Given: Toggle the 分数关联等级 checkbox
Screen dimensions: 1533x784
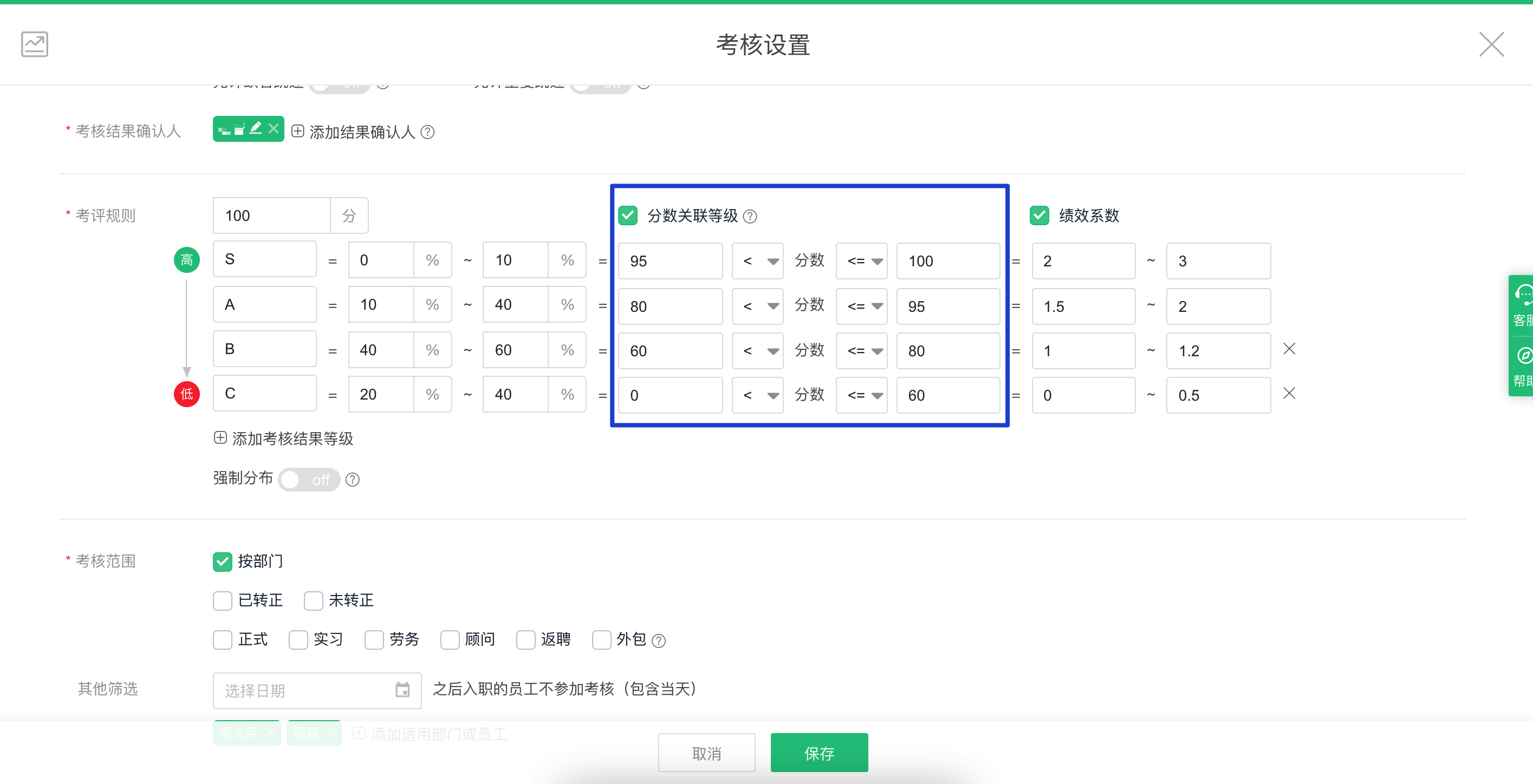Looking at the screenshot, I should pos(628,215).
